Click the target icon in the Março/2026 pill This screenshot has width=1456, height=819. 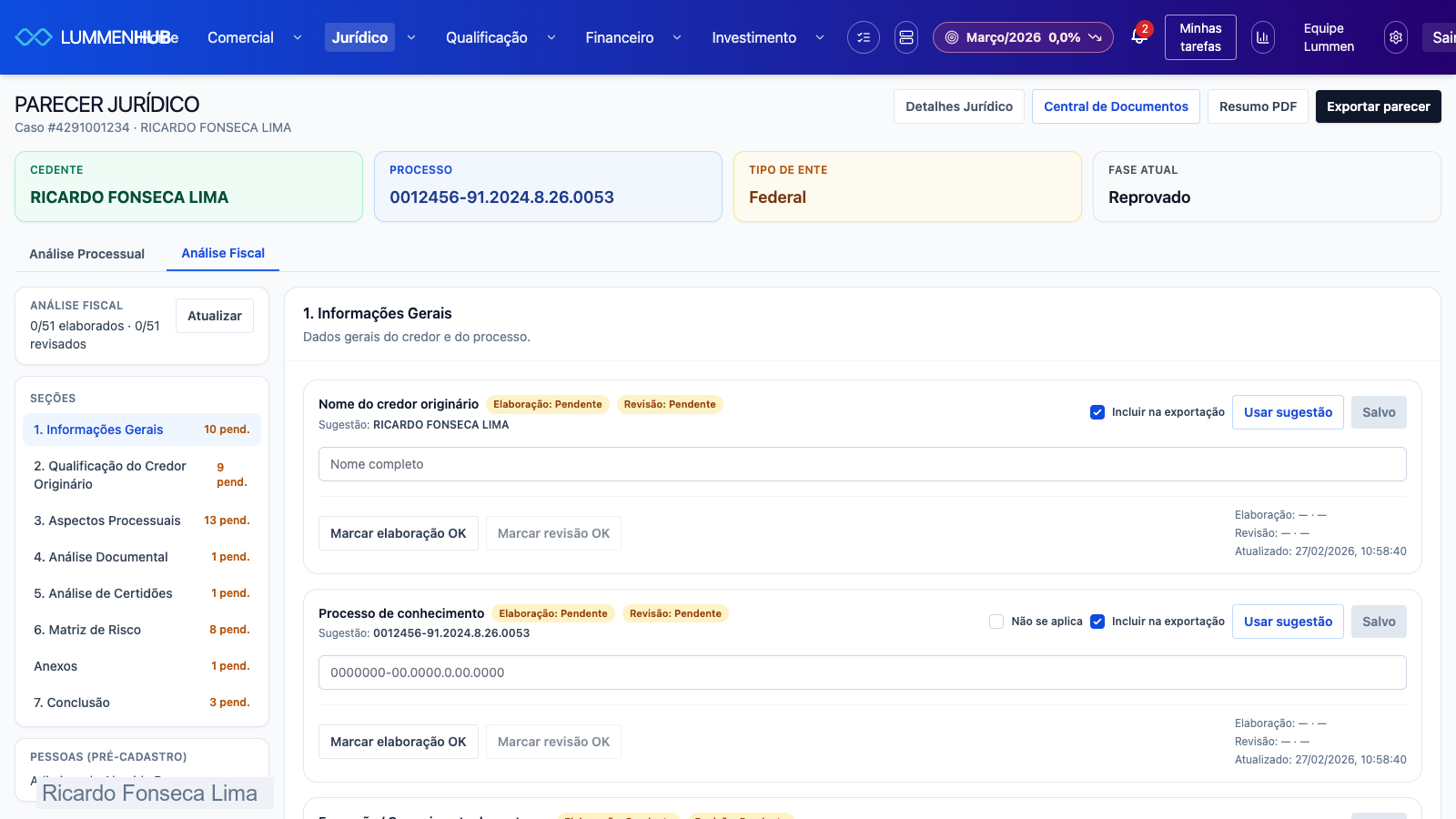[x=952, y=37]
